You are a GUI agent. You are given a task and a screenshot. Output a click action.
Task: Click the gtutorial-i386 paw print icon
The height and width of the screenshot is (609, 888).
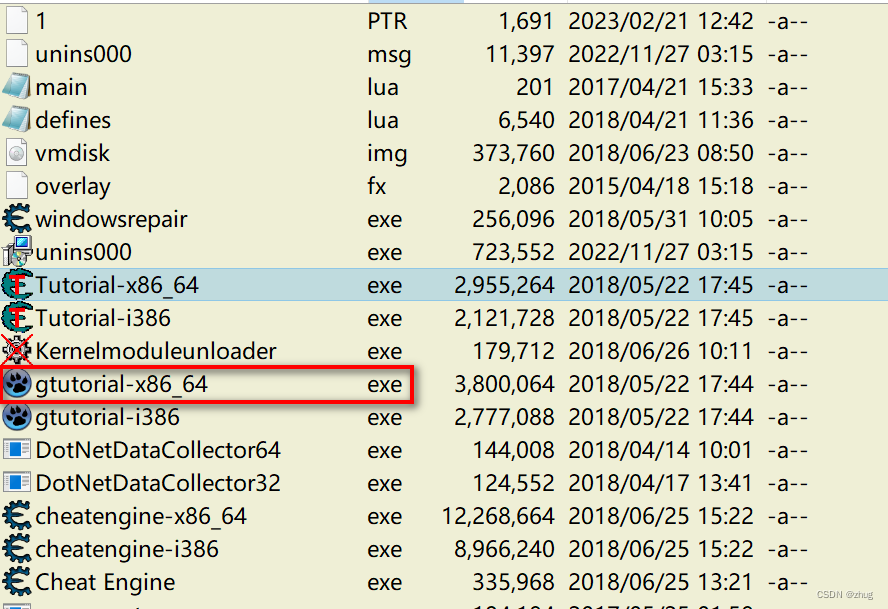tap(17, 417)
